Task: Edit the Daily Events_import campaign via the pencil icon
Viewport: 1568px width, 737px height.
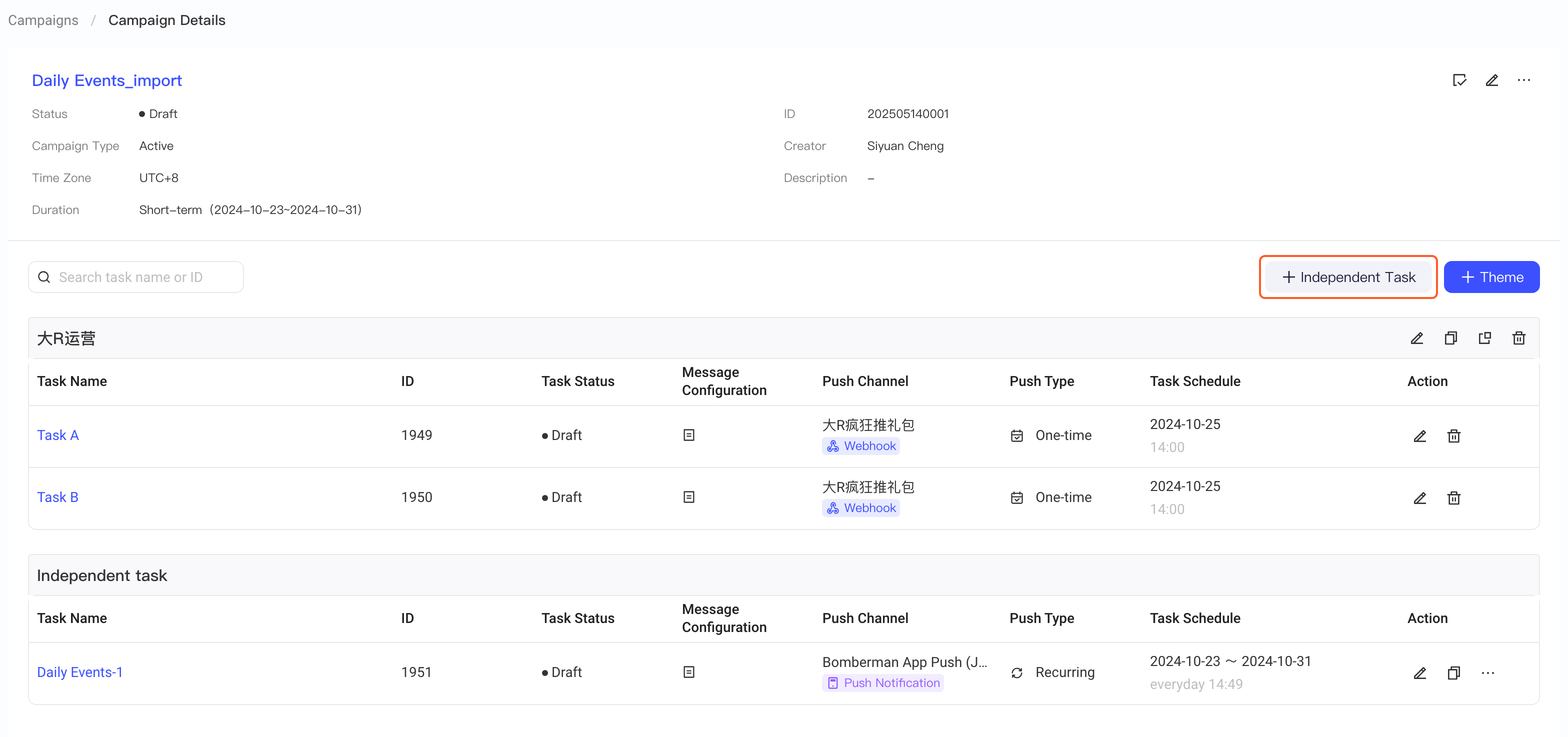Action: point(1491,80)
